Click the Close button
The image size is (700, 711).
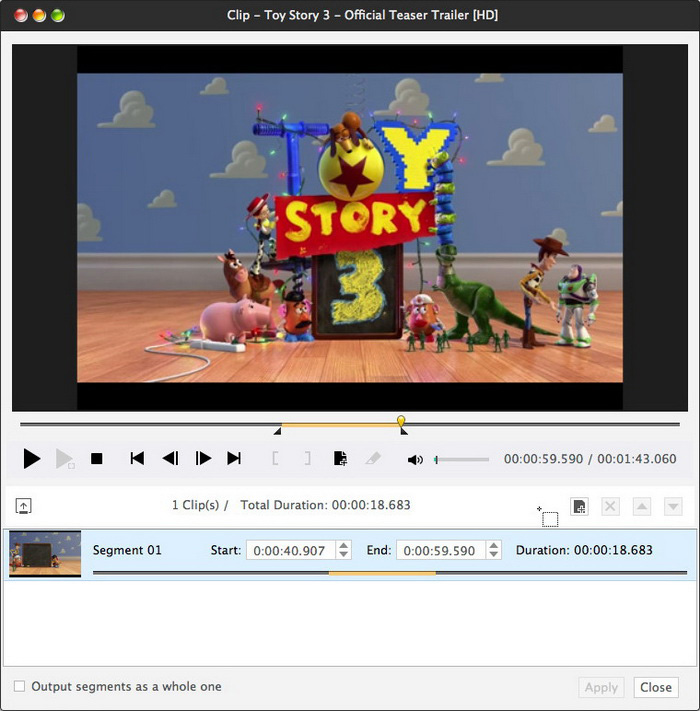pyautogui.click(x=656, y=687)
